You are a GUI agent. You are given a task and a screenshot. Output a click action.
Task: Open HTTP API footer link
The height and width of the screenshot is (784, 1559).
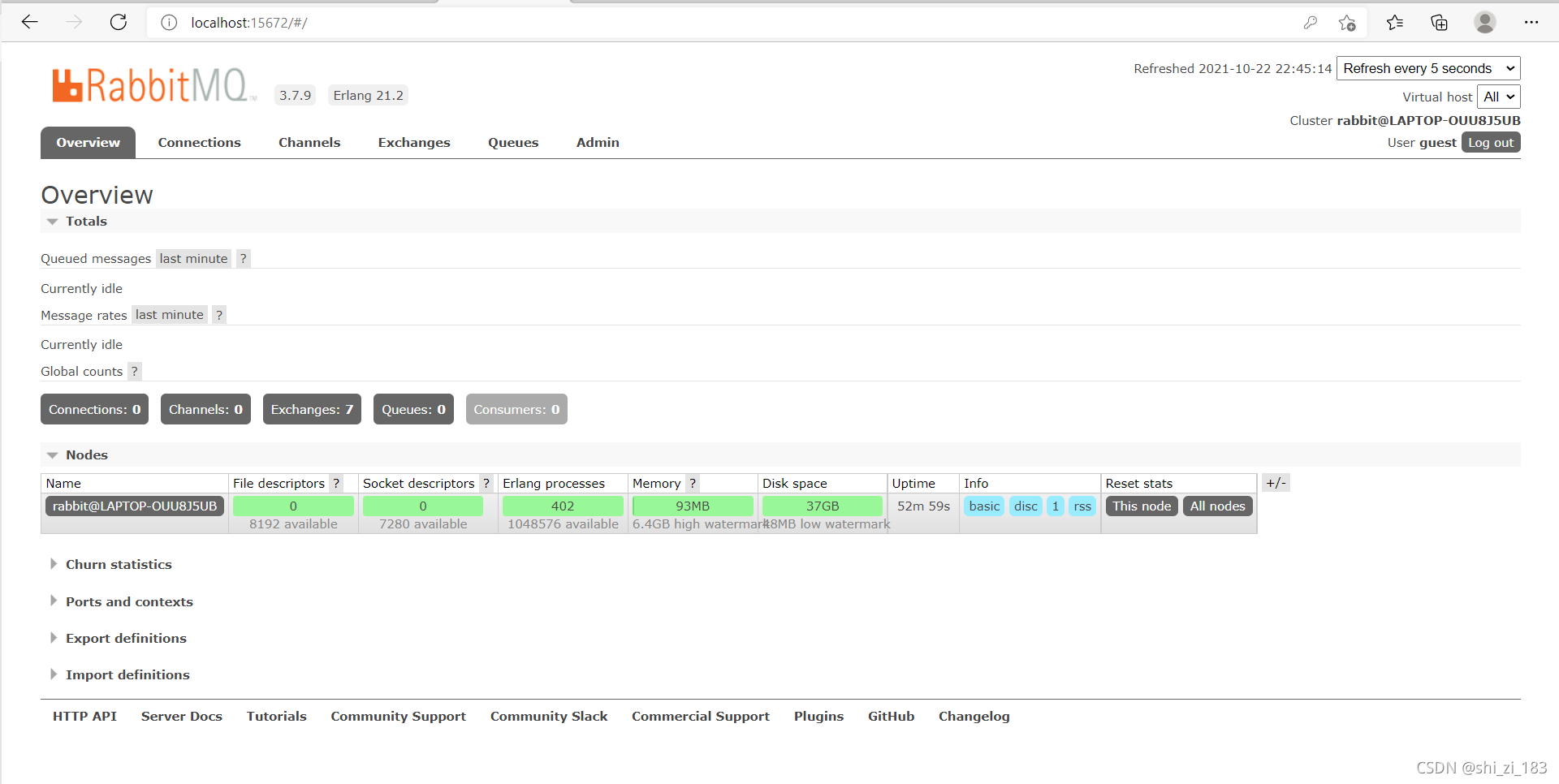click(84, 716)
